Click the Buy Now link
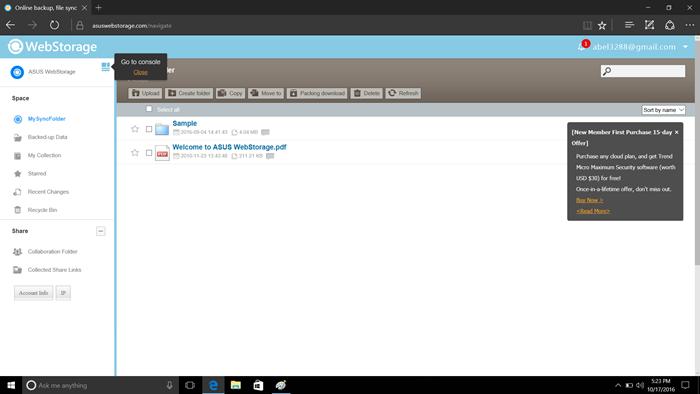 (x=589, y=200)
